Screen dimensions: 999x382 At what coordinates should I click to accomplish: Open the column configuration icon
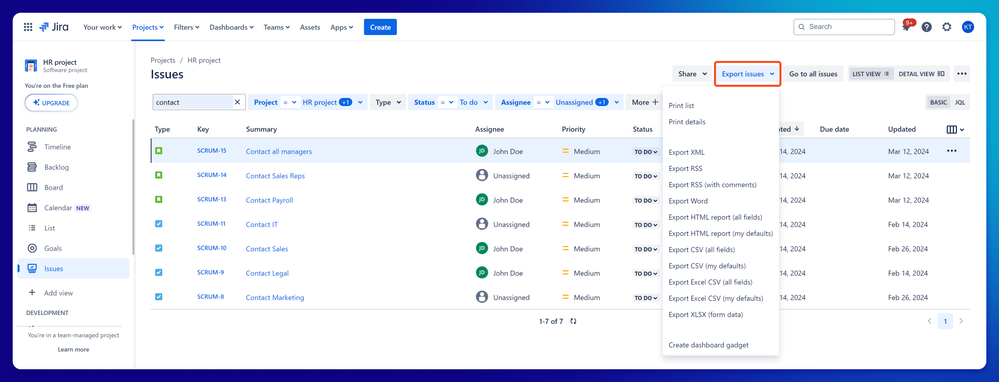pyautogui.click(x=955, y=129)
